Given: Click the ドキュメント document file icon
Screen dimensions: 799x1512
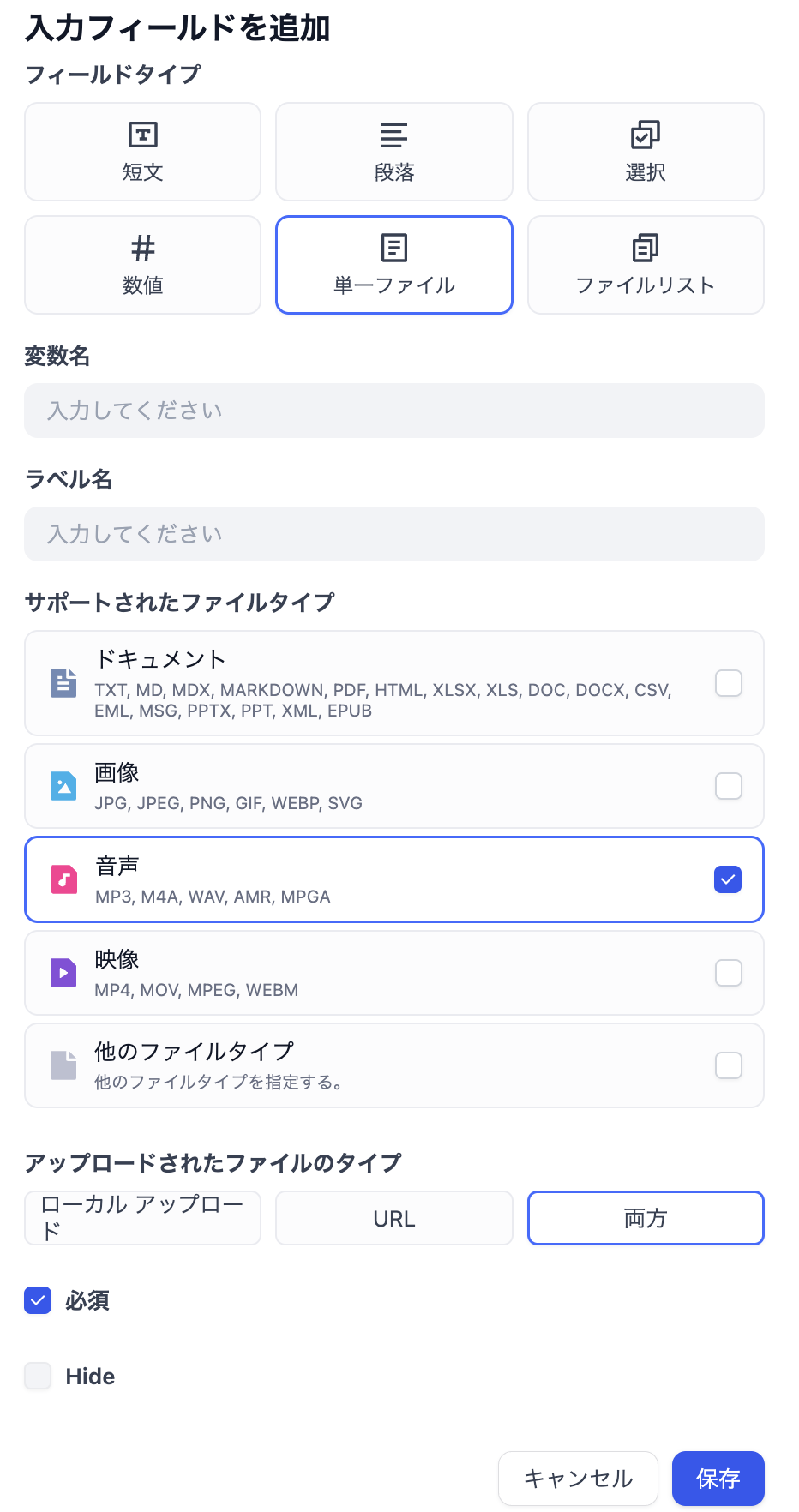Looking at the screenshot, I should 63,683.
